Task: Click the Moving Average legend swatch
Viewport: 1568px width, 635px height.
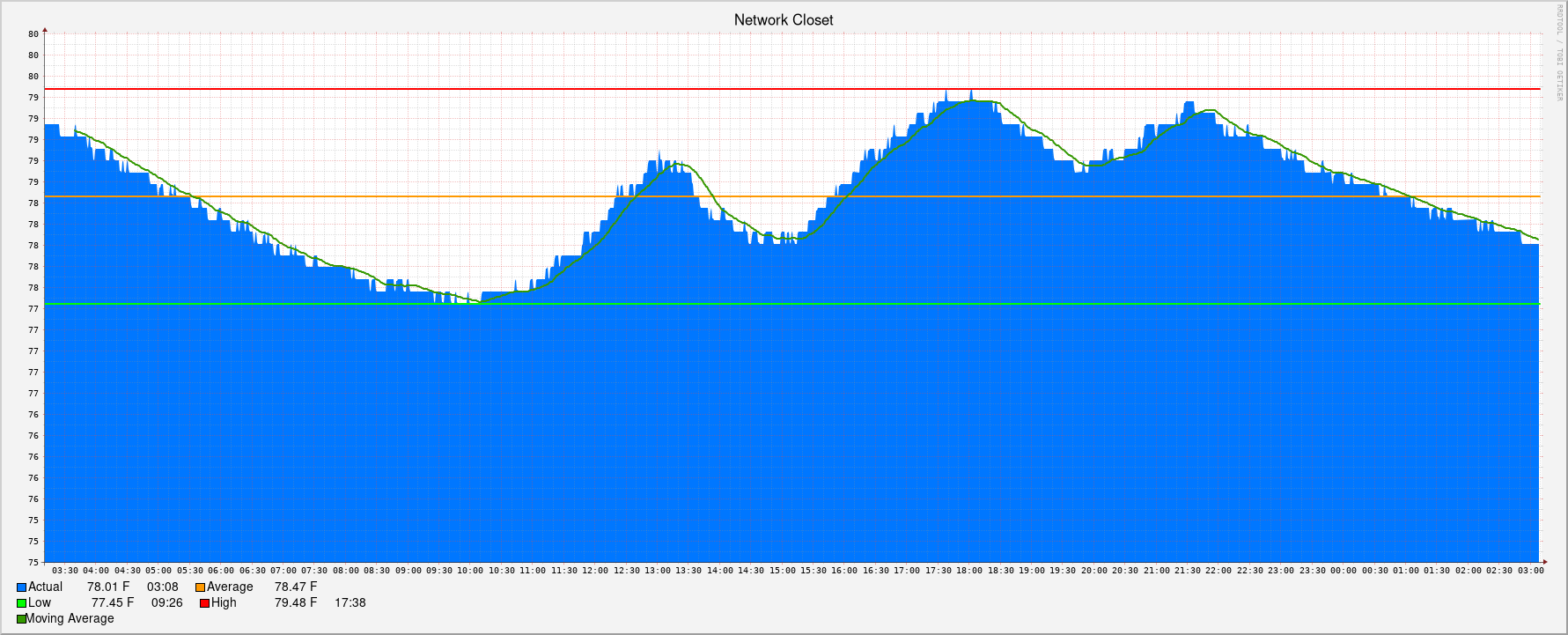Action: [21, 619]
